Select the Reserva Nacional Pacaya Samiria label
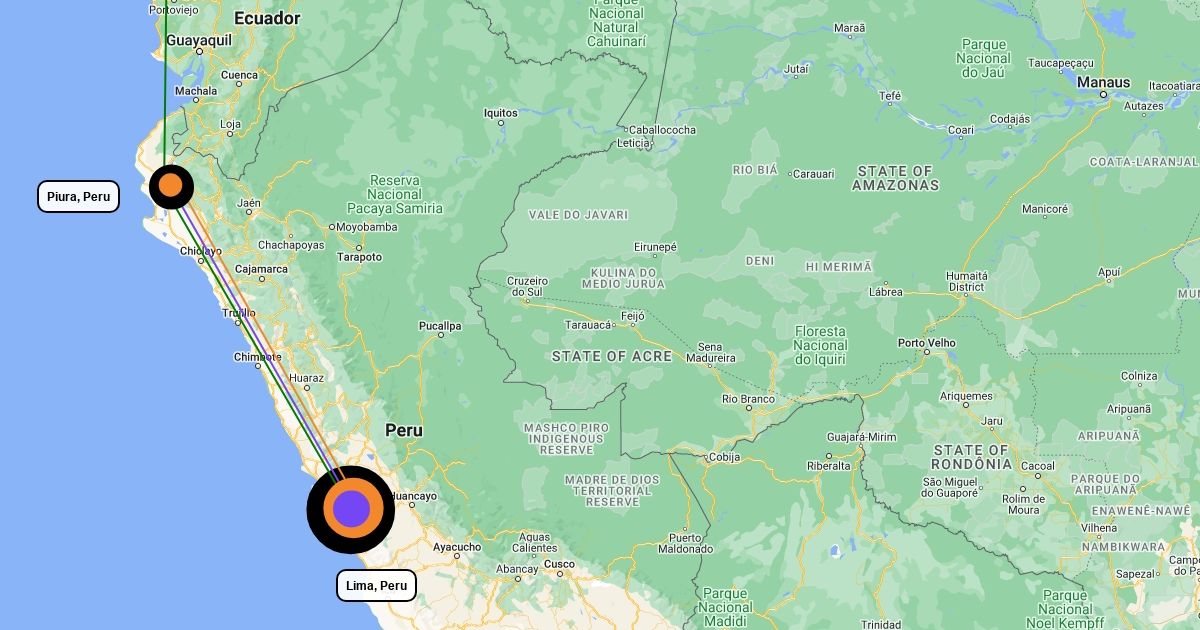1200x630 pixels. coord(394,194)
